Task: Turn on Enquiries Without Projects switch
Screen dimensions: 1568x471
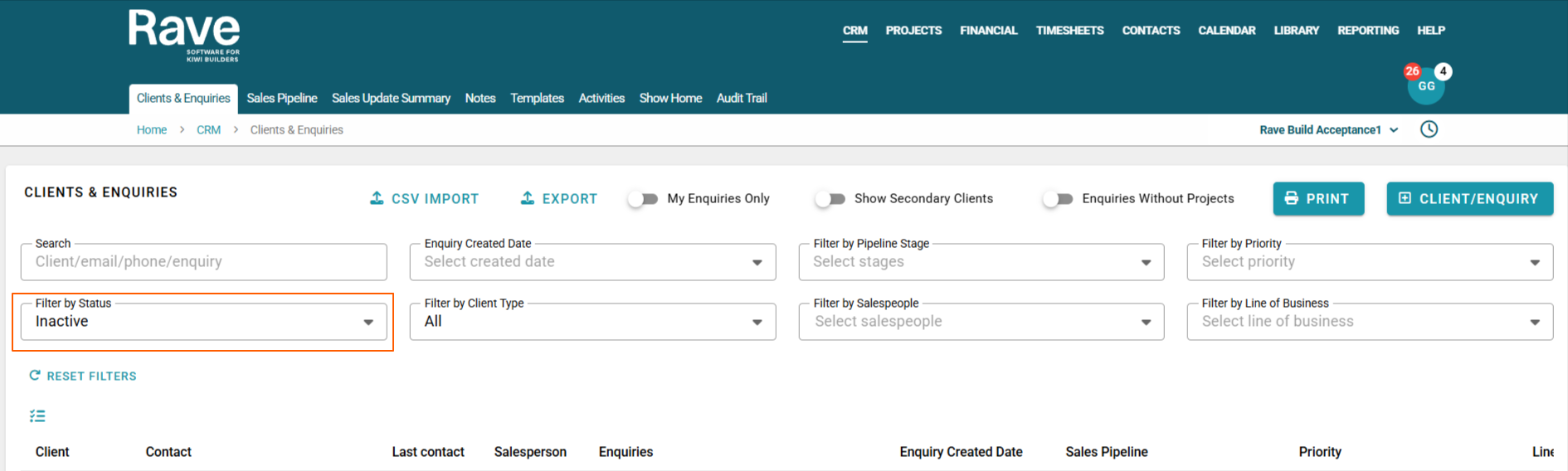Action: pyautogui.click(x=1058, y=199)
